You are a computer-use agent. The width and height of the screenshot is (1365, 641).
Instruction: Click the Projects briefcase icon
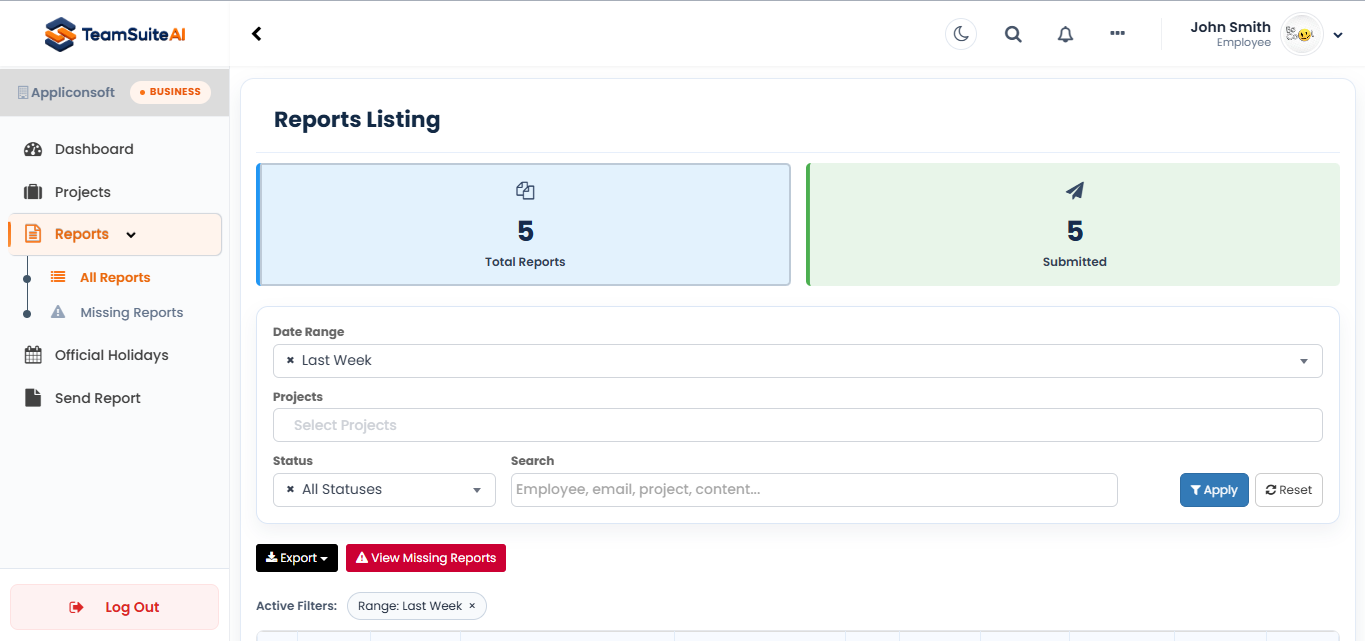(33, 192)
